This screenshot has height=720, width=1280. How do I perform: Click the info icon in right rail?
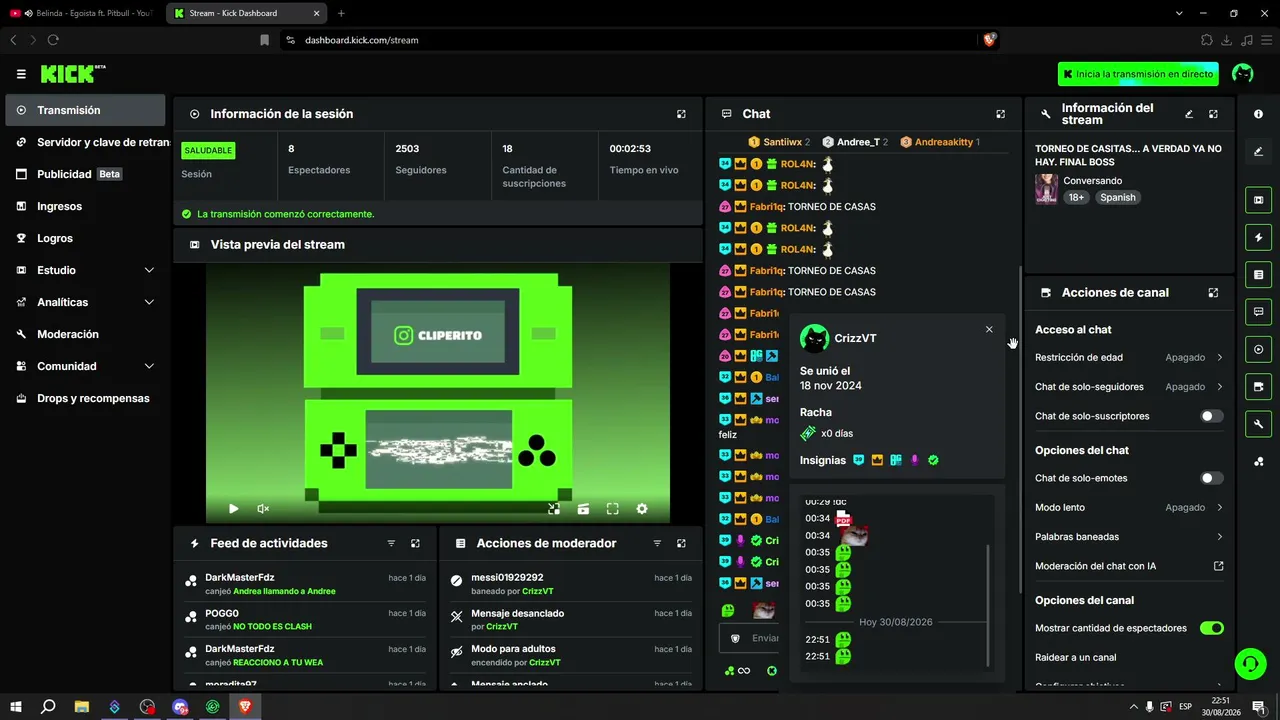coord(1258,114)
